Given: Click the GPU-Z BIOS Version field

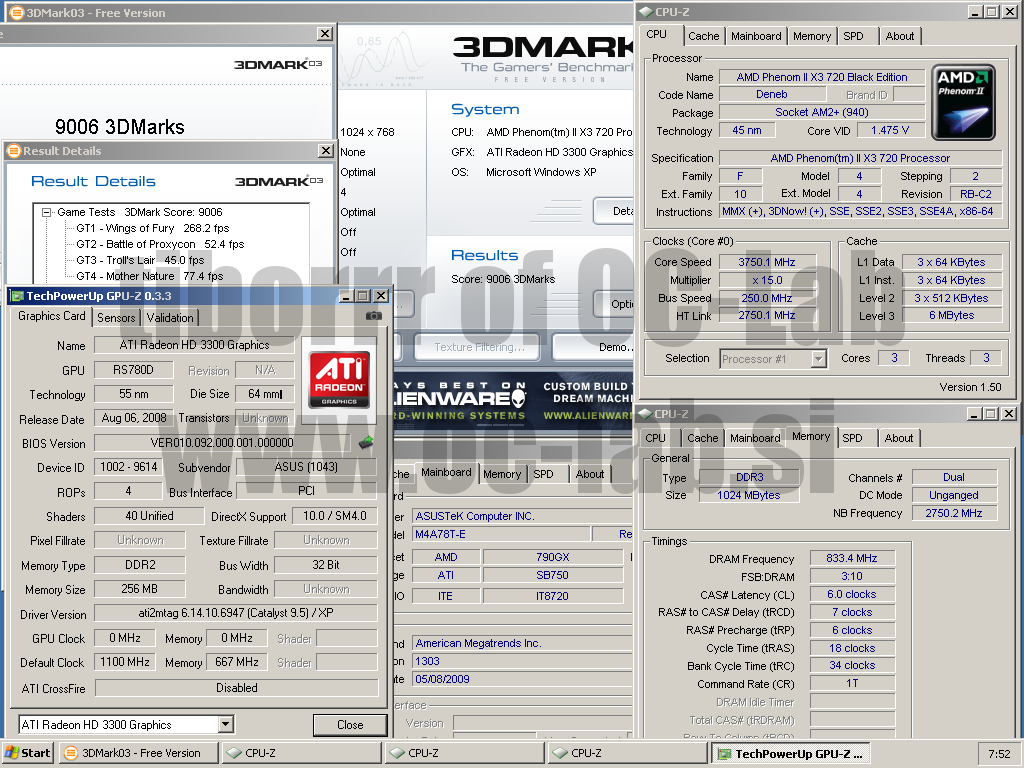Looking at the screenshot, I should tap(222, 443).
